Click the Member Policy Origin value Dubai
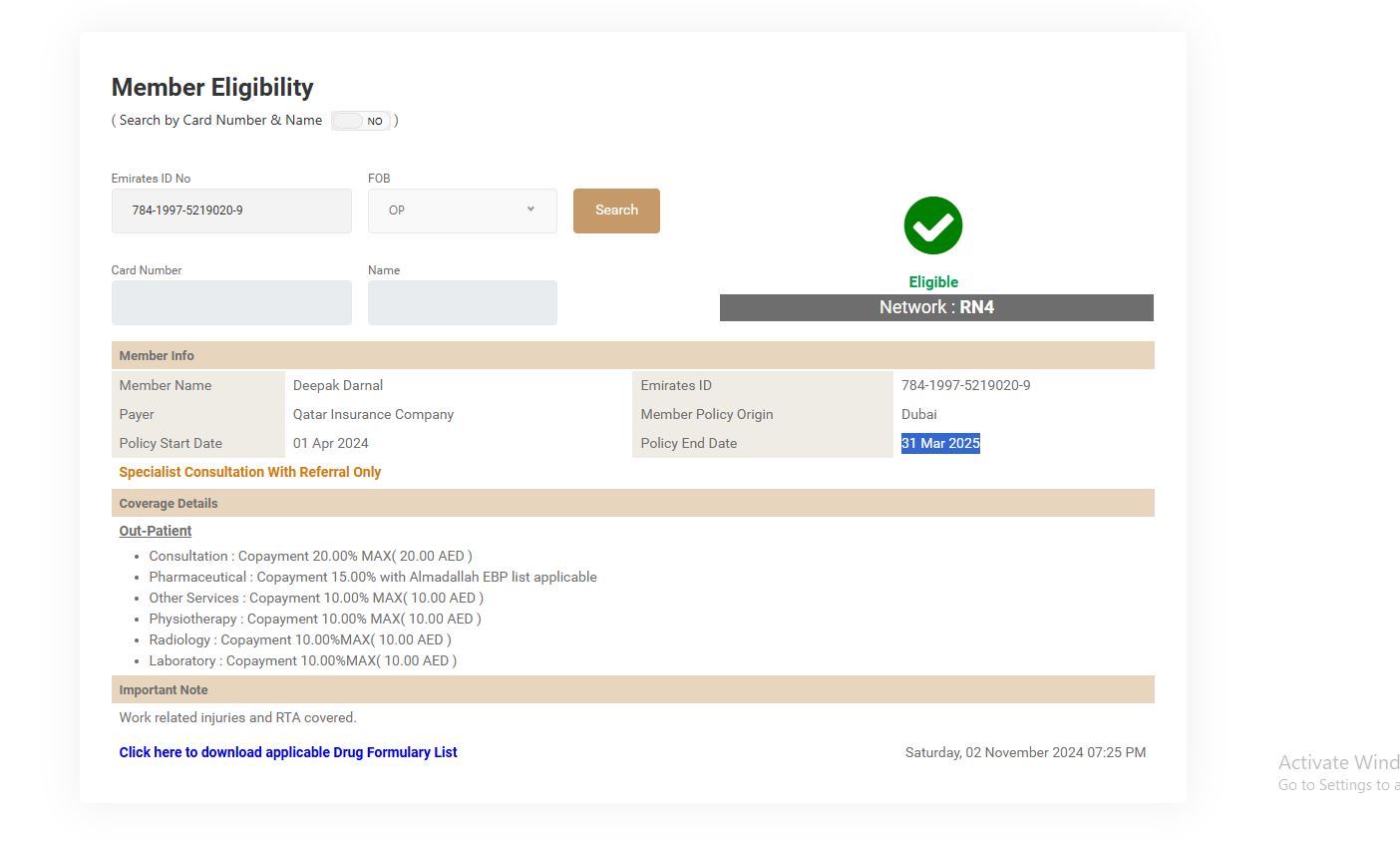Viewport: 1400px width, 841px height. (919, 414)
